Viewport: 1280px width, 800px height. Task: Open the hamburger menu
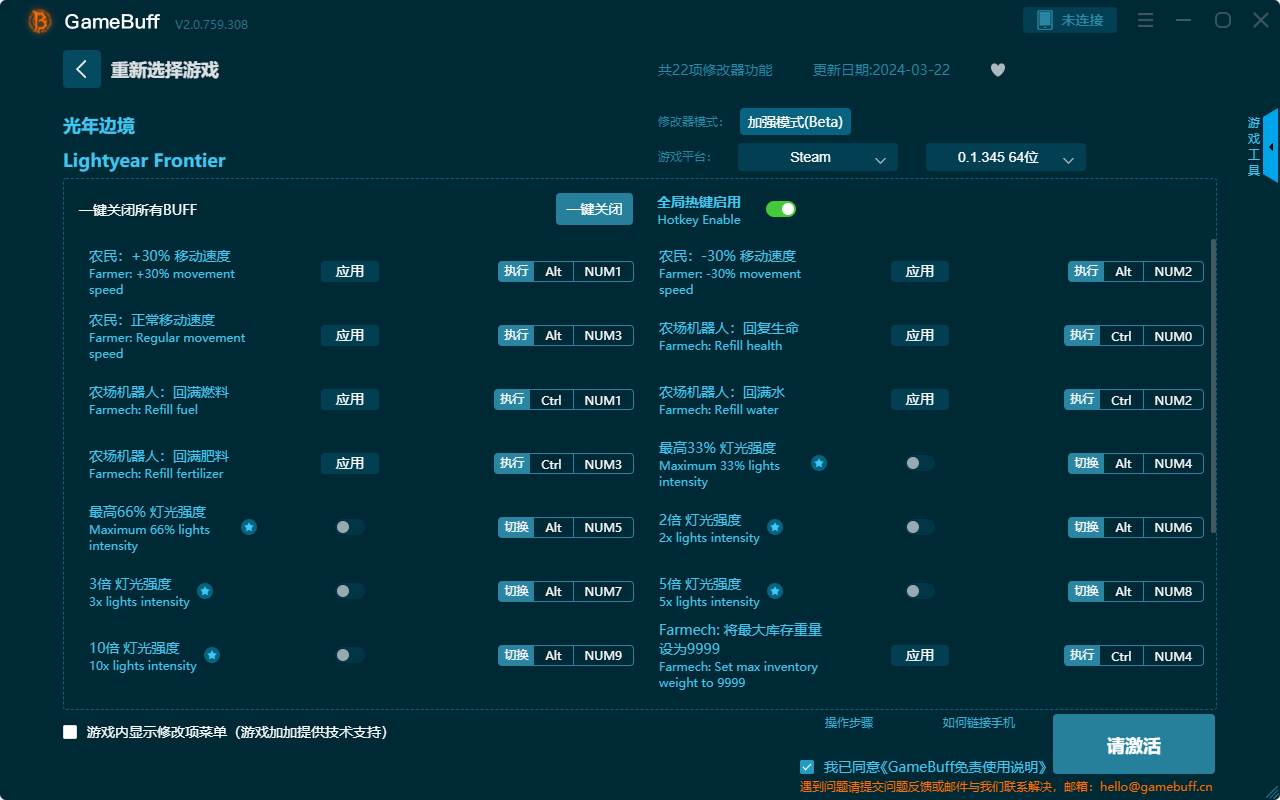[1144, 19]
